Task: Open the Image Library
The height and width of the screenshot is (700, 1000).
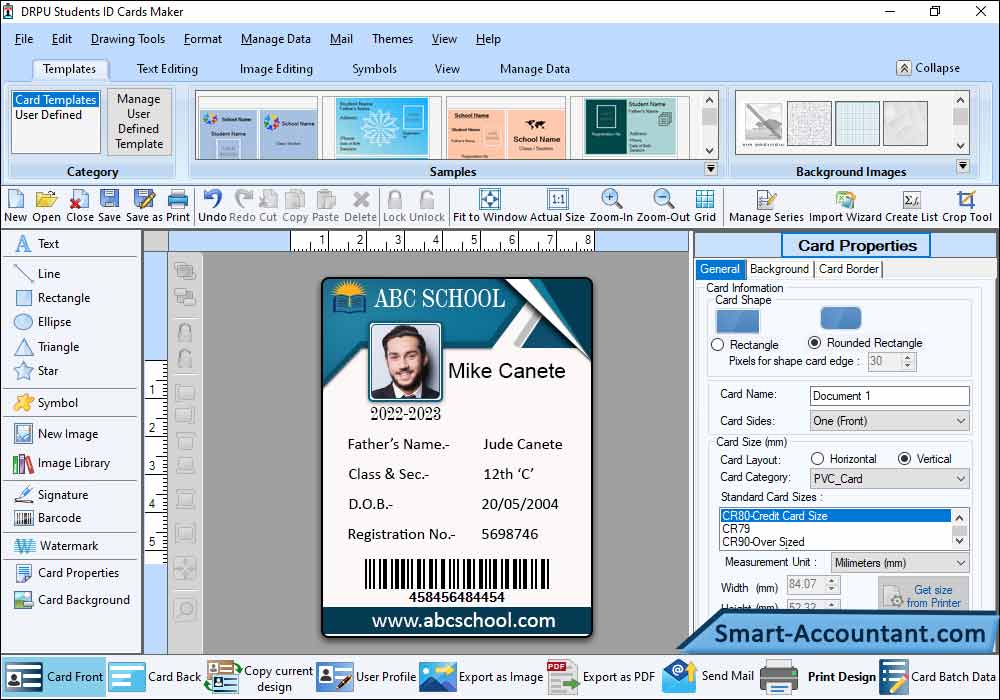Action: [62, 463]
